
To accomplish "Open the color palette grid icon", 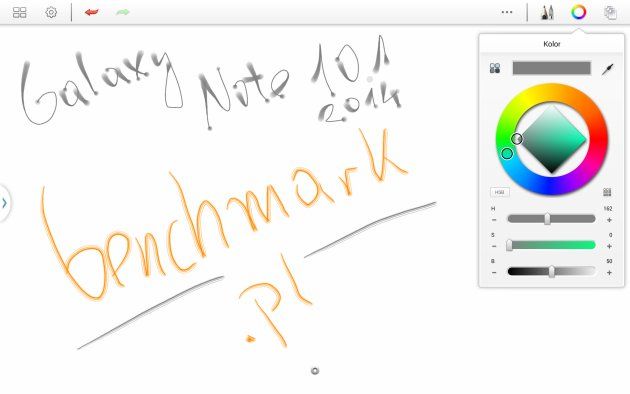I will [x=607, y=192].
